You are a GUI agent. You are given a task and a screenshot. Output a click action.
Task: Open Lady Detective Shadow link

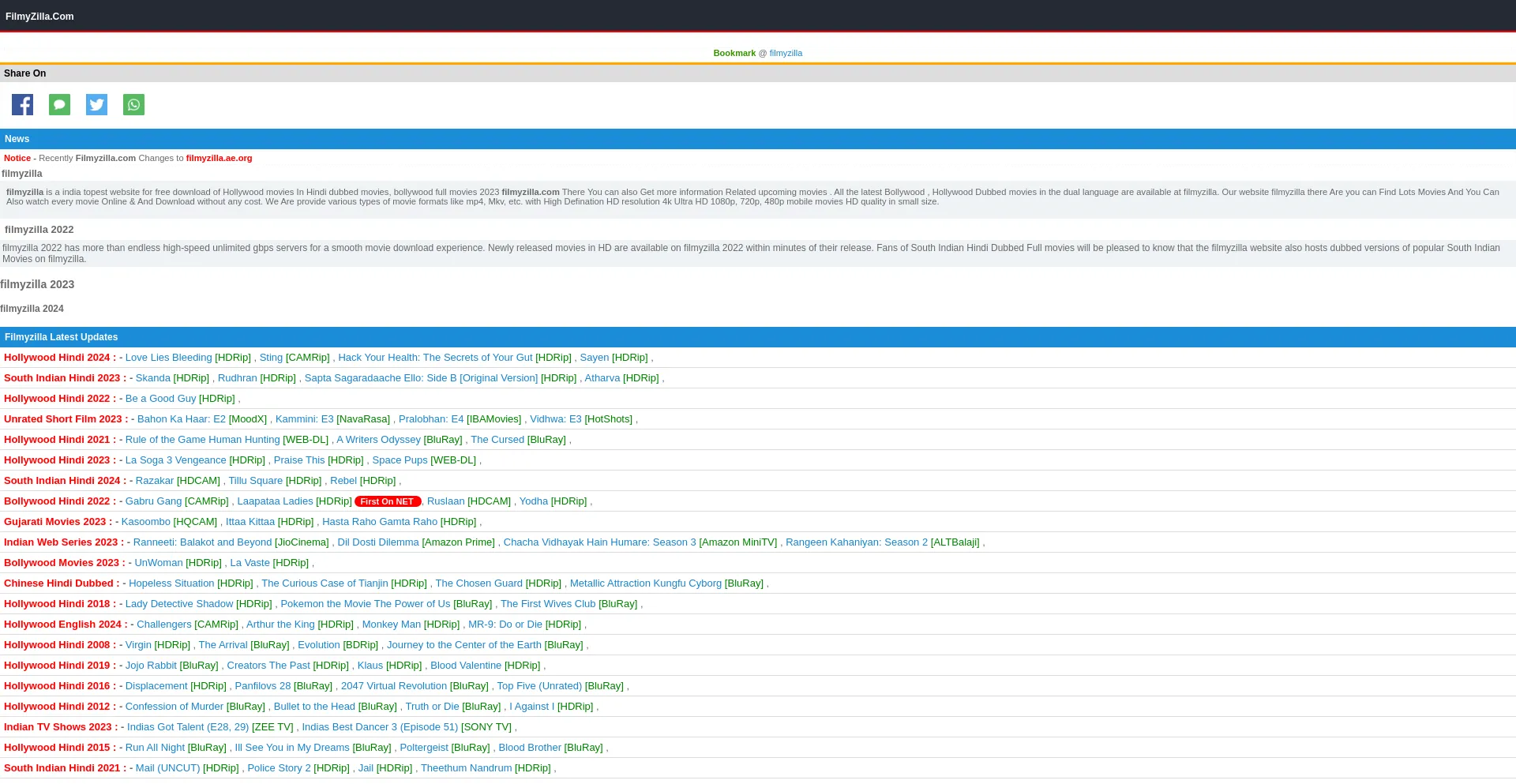tap(179, 604)
